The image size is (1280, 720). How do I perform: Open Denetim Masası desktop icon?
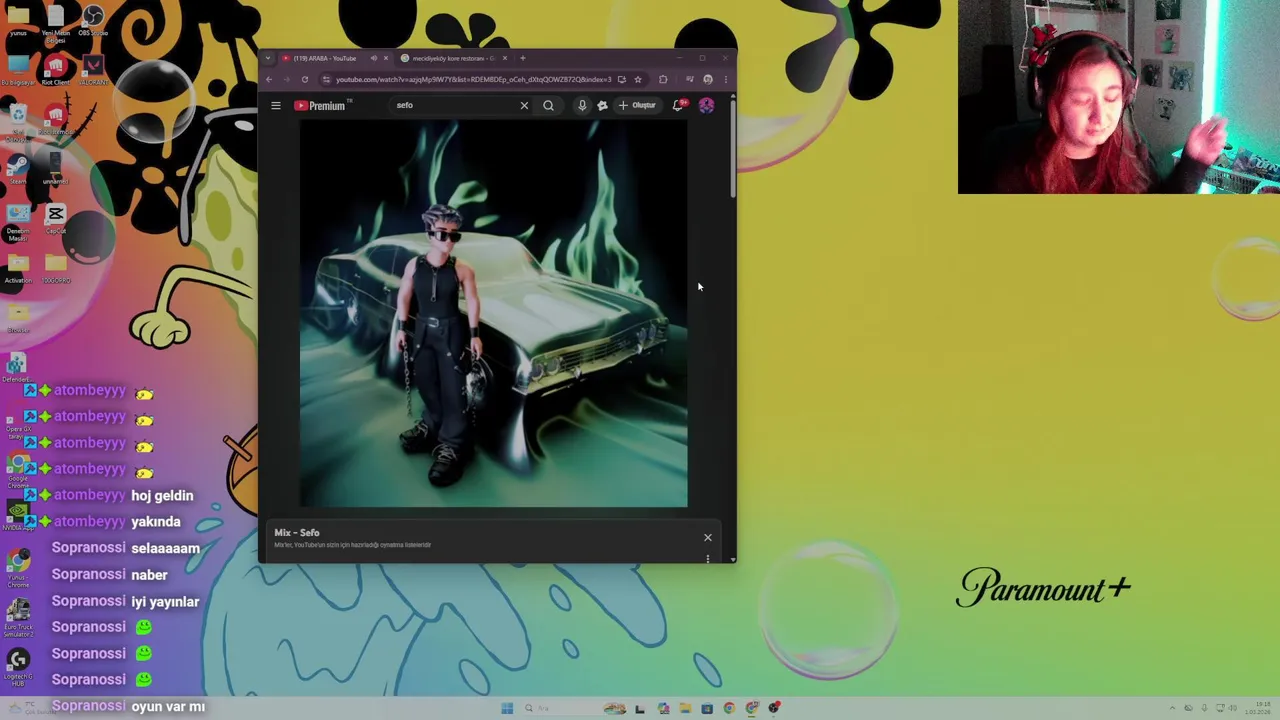coord(18,222)
